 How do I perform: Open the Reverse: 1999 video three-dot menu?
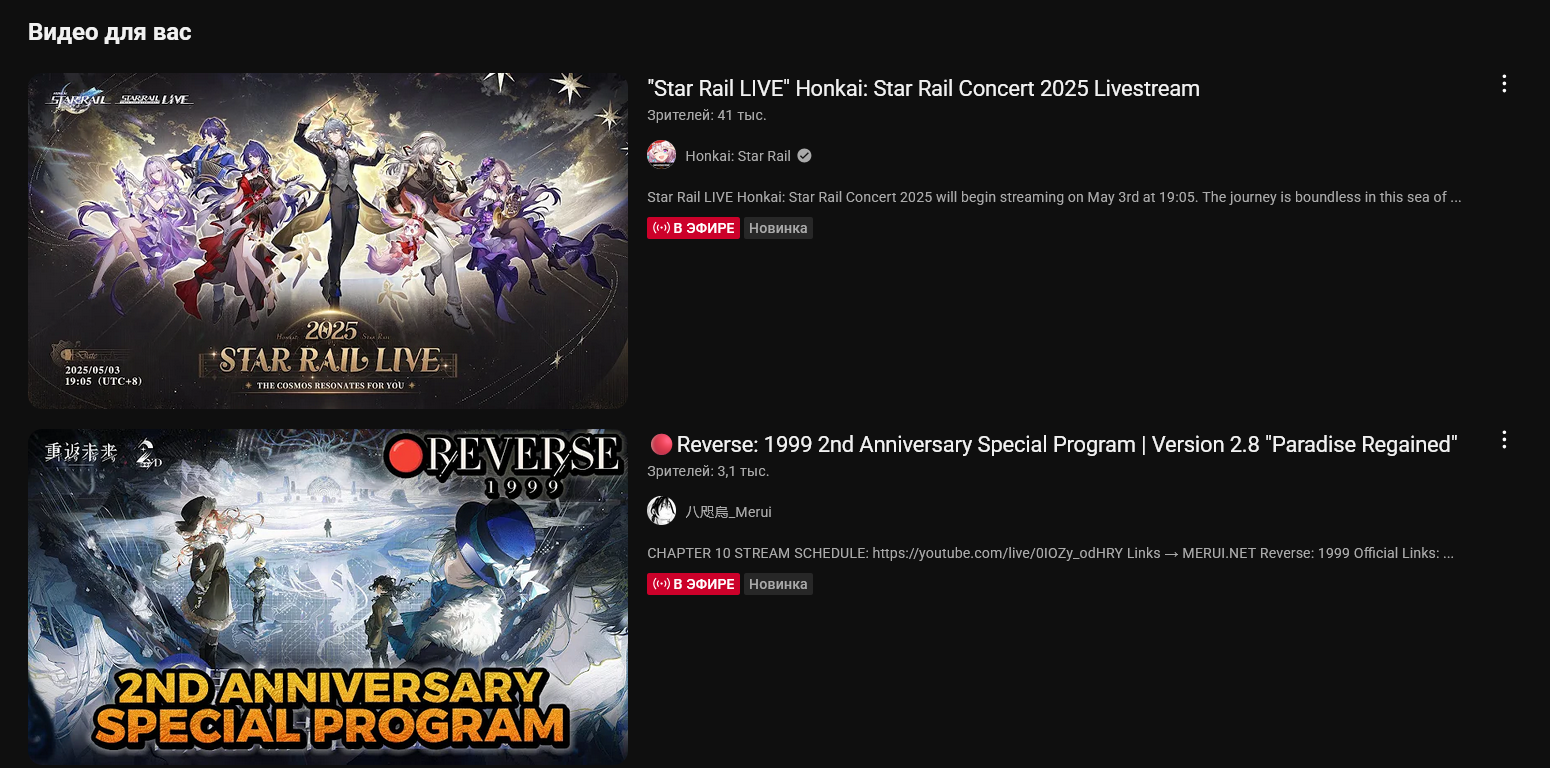click(1503, 440)
